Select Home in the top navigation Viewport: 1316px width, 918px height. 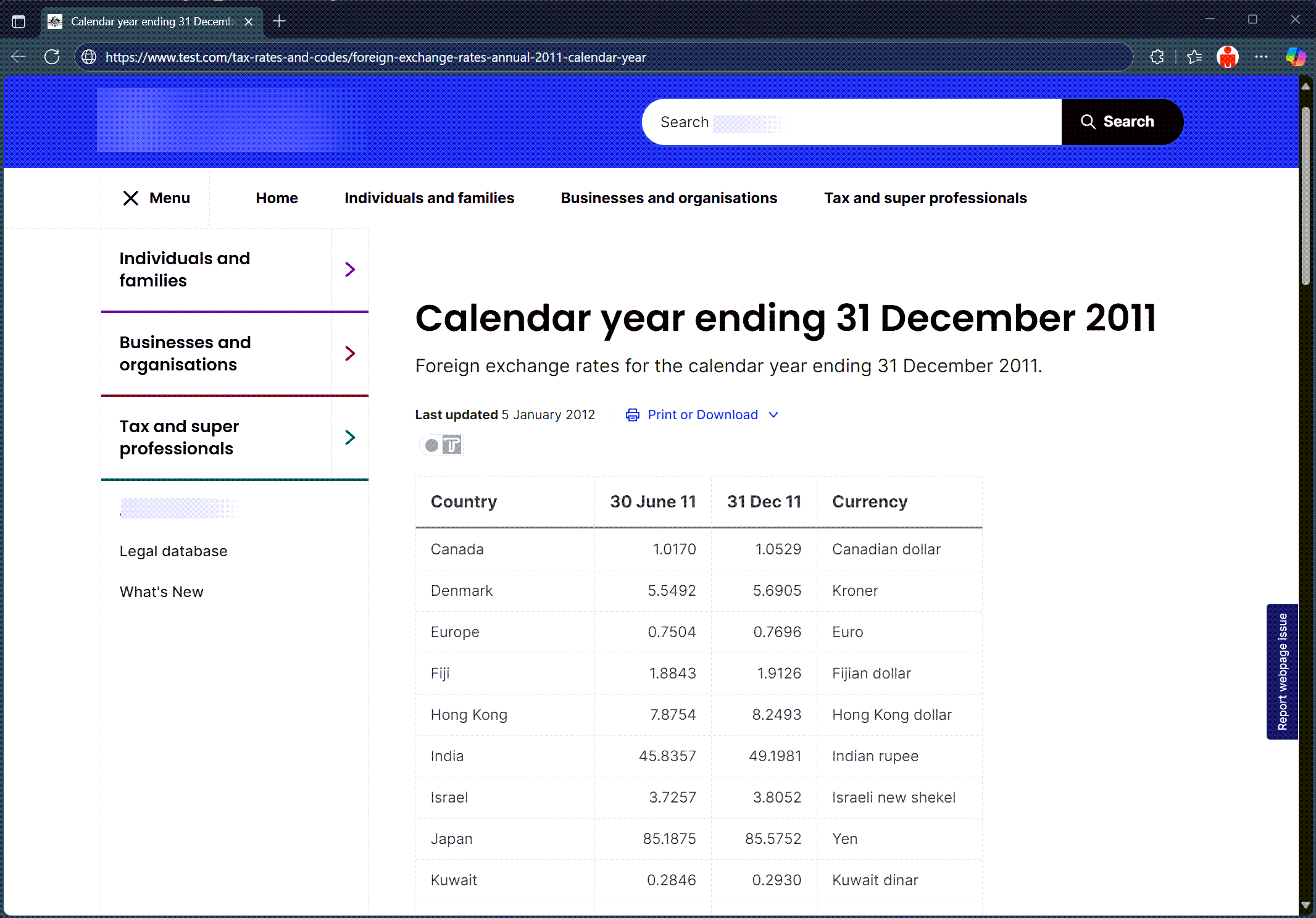(277, 198)
